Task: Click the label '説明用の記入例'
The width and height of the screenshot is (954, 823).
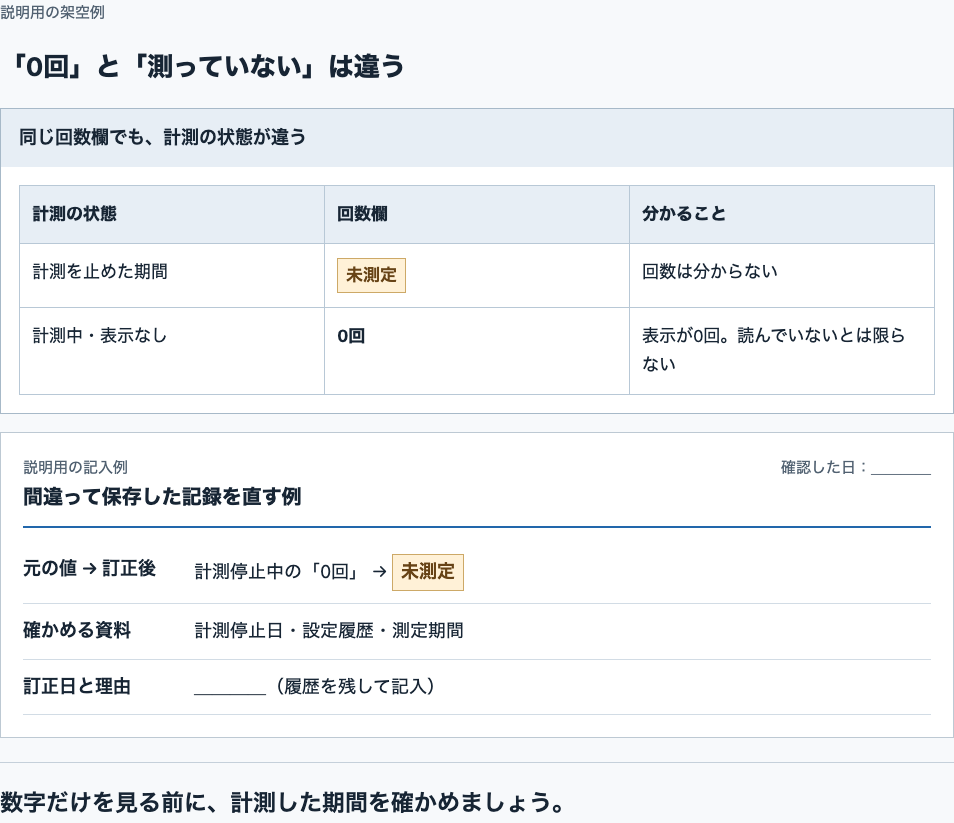Action: pos(75,467)
